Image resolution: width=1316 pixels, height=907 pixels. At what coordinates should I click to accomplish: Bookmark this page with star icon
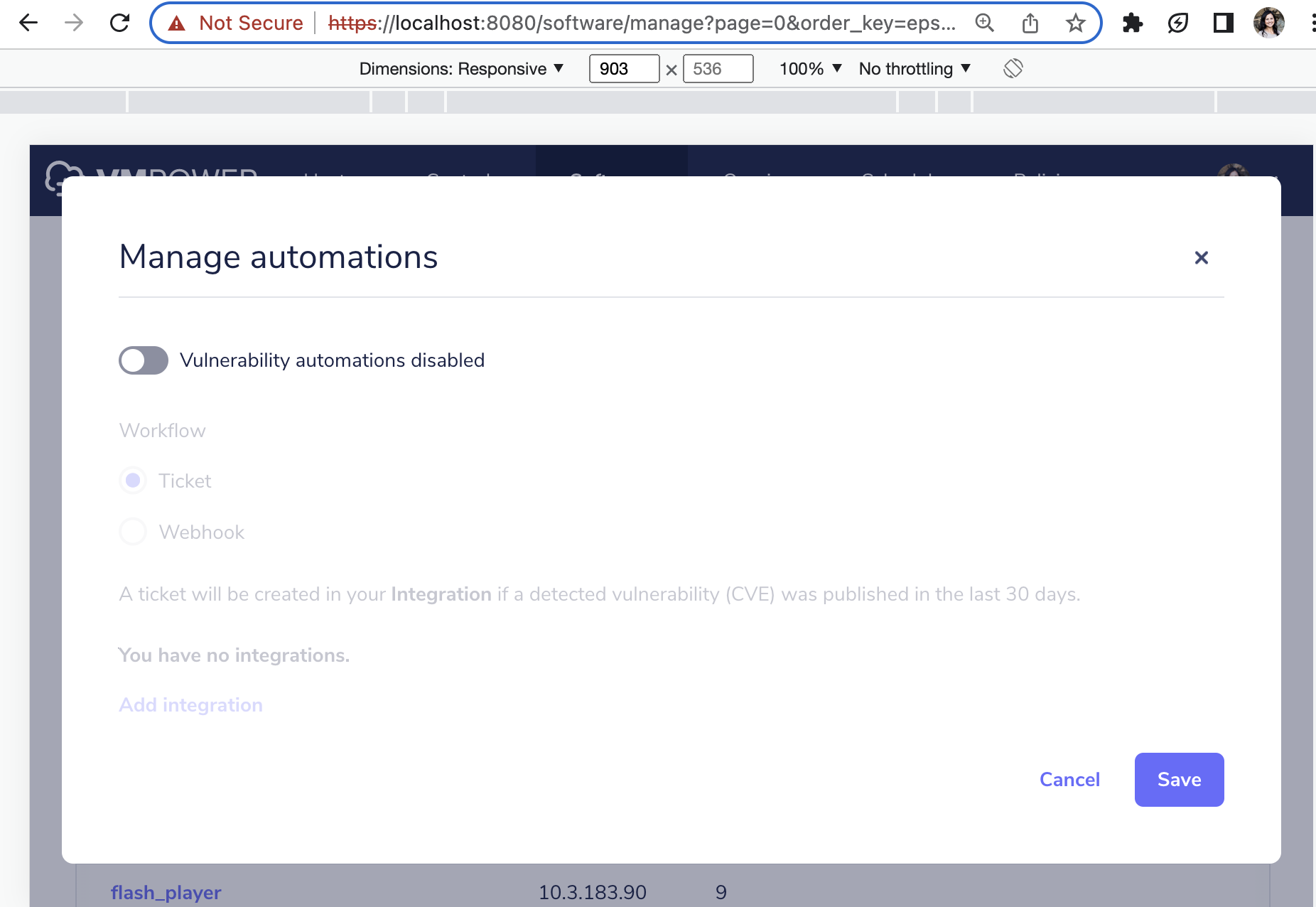(1074, 23)
